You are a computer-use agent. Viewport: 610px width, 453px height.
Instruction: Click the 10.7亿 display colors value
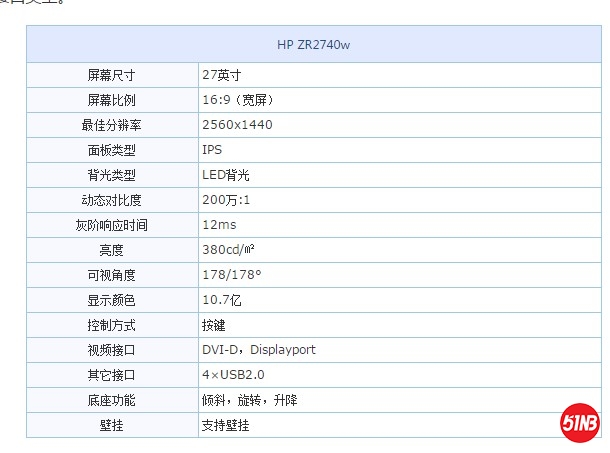point(224,300)
